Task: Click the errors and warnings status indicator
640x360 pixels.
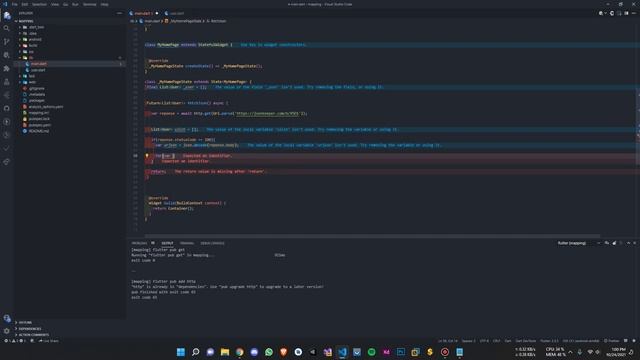Action: point(16,341)
